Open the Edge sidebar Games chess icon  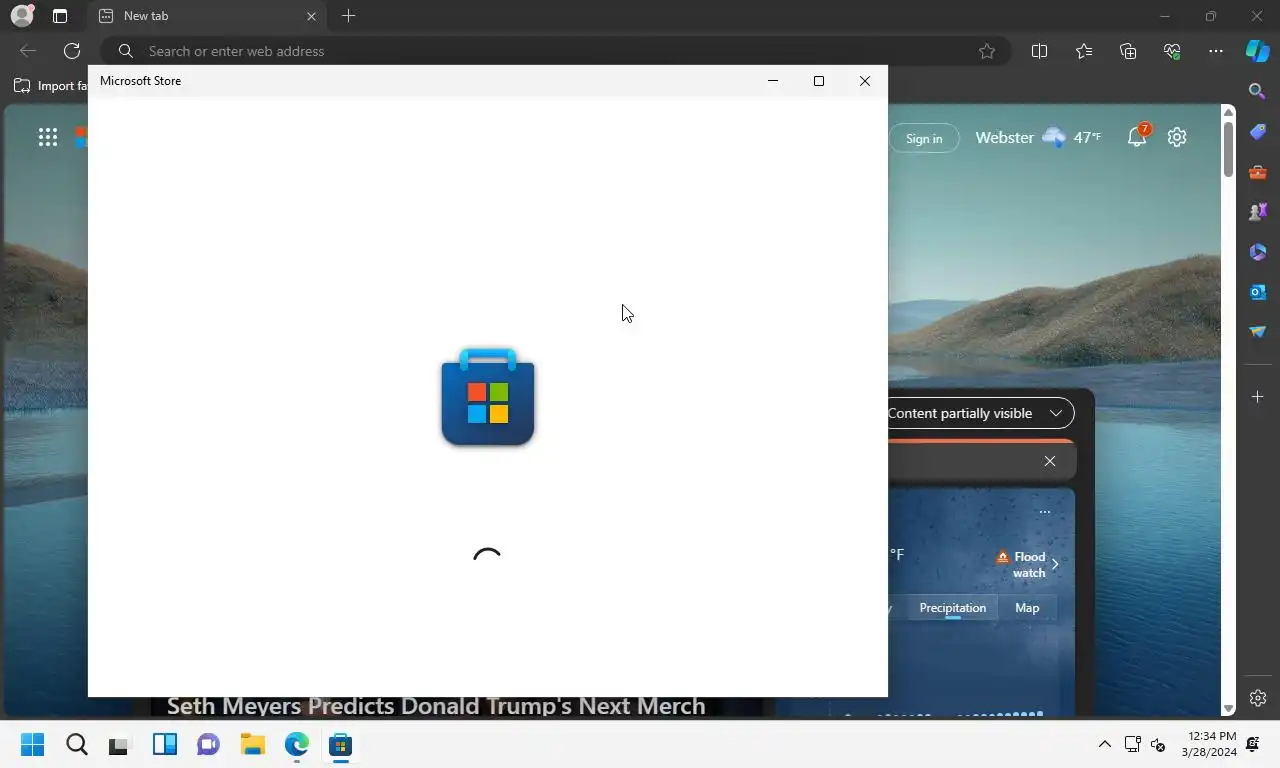(x=1258, y=212)
